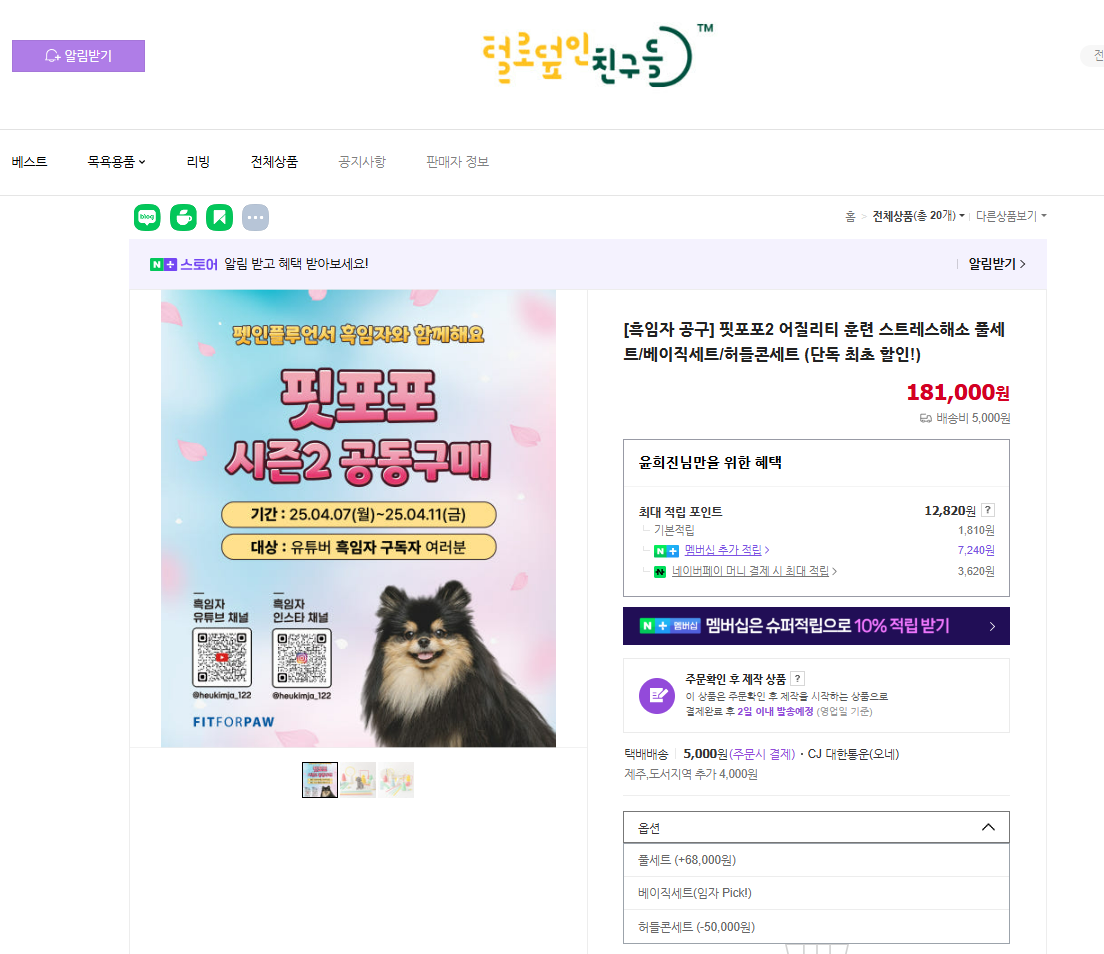Share via Naver Cafe icon
The image size is (1104, 954).
pyautogui.click(x=183, y=218)
